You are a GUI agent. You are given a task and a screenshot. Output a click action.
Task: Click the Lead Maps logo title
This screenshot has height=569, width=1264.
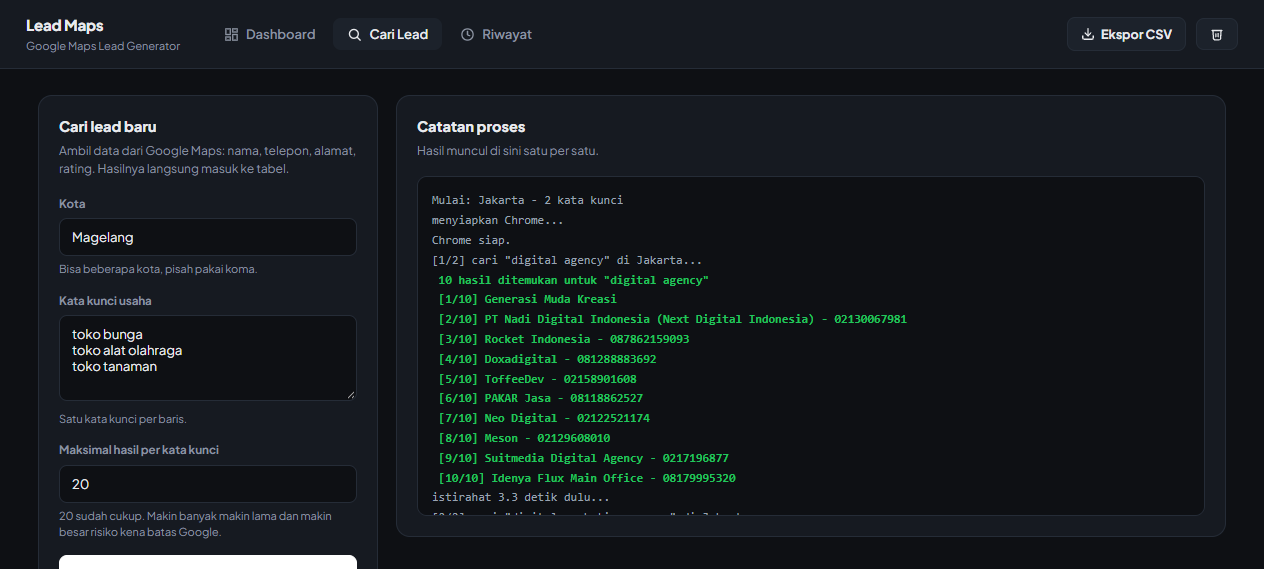65,25
